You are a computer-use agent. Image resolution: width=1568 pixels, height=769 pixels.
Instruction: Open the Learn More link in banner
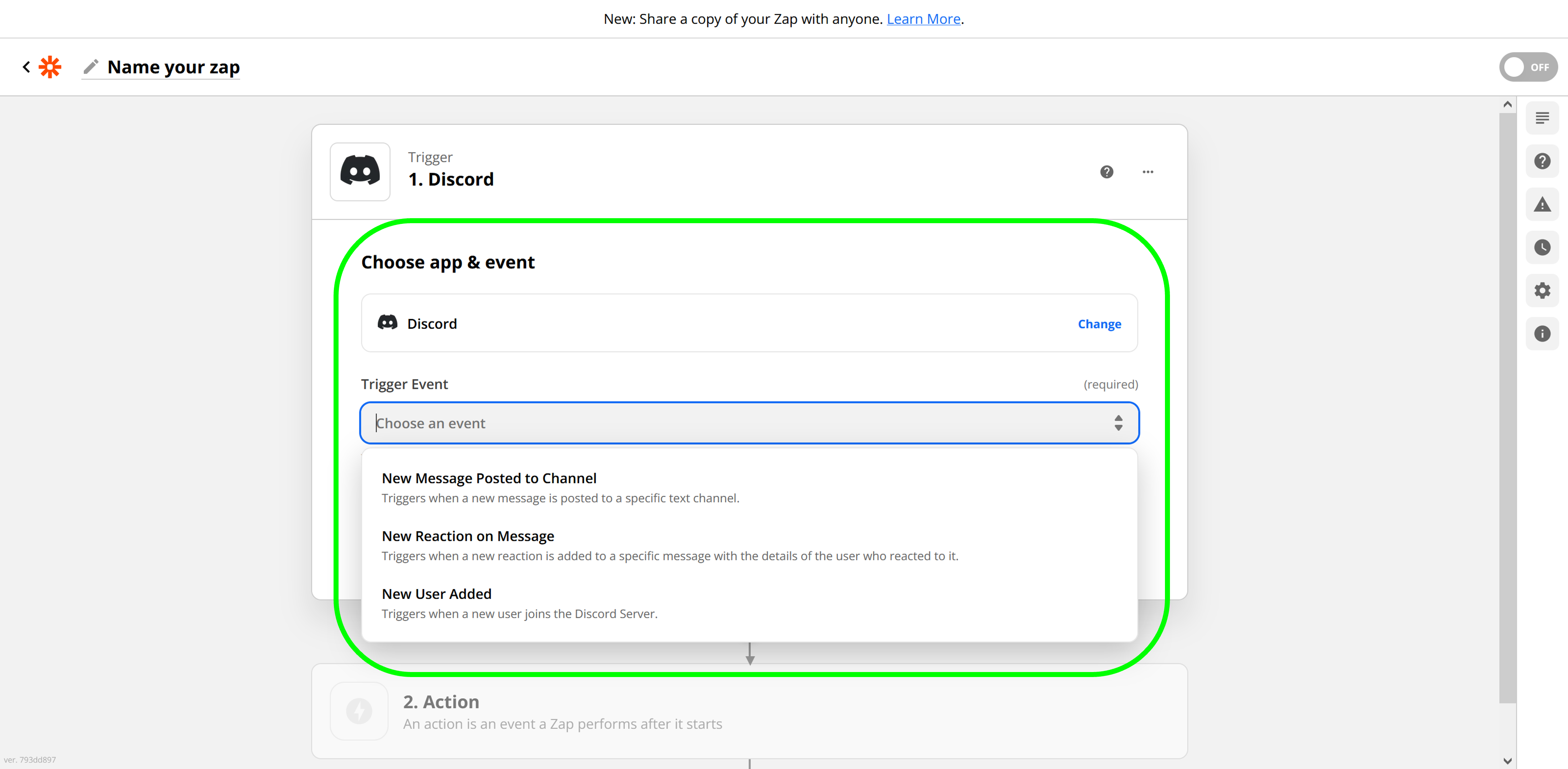tap(923, 19)
